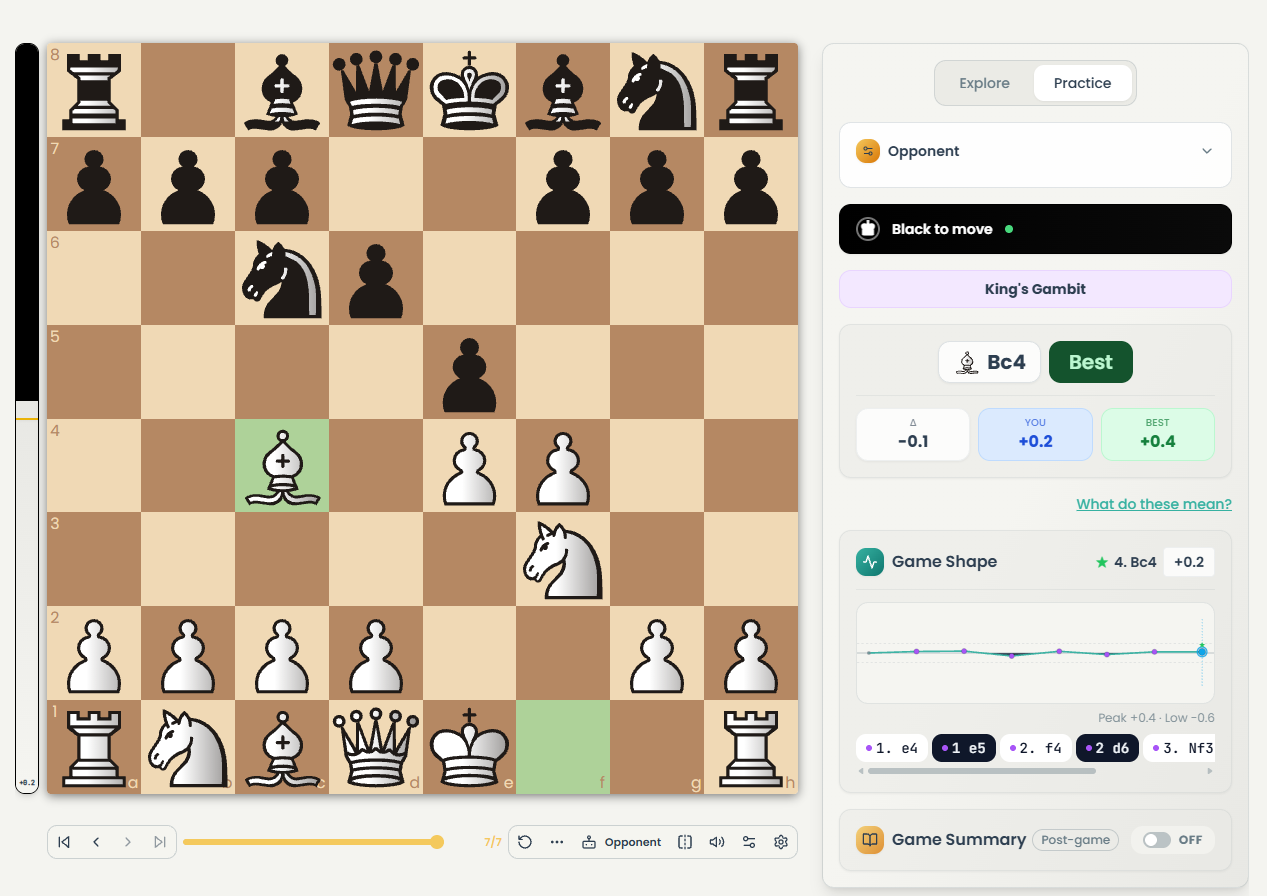Open settings via the gear icon
This screenshot has width=1267, height=896.
point(781,842)
